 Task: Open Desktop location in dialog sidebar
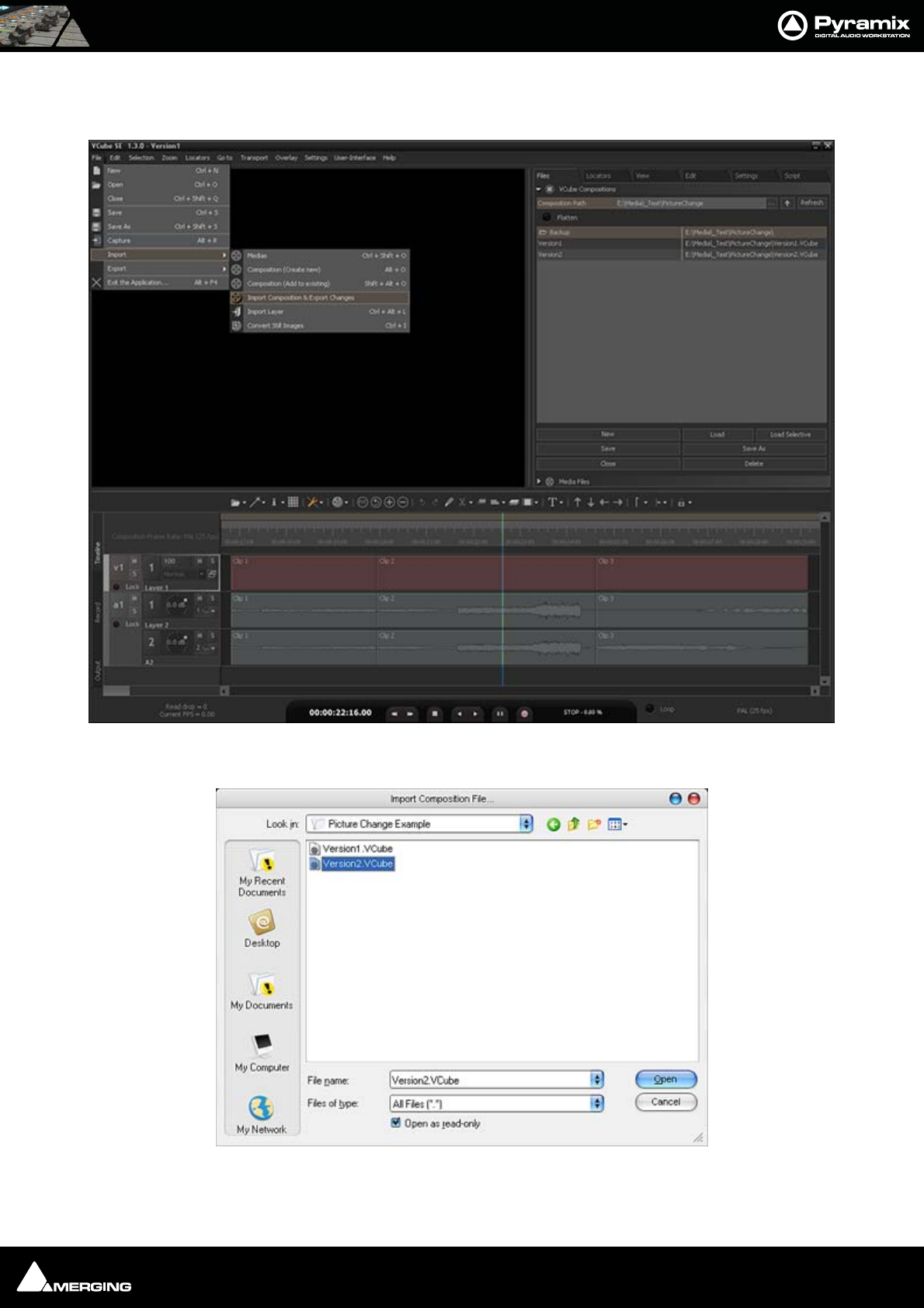pos(262,928)
